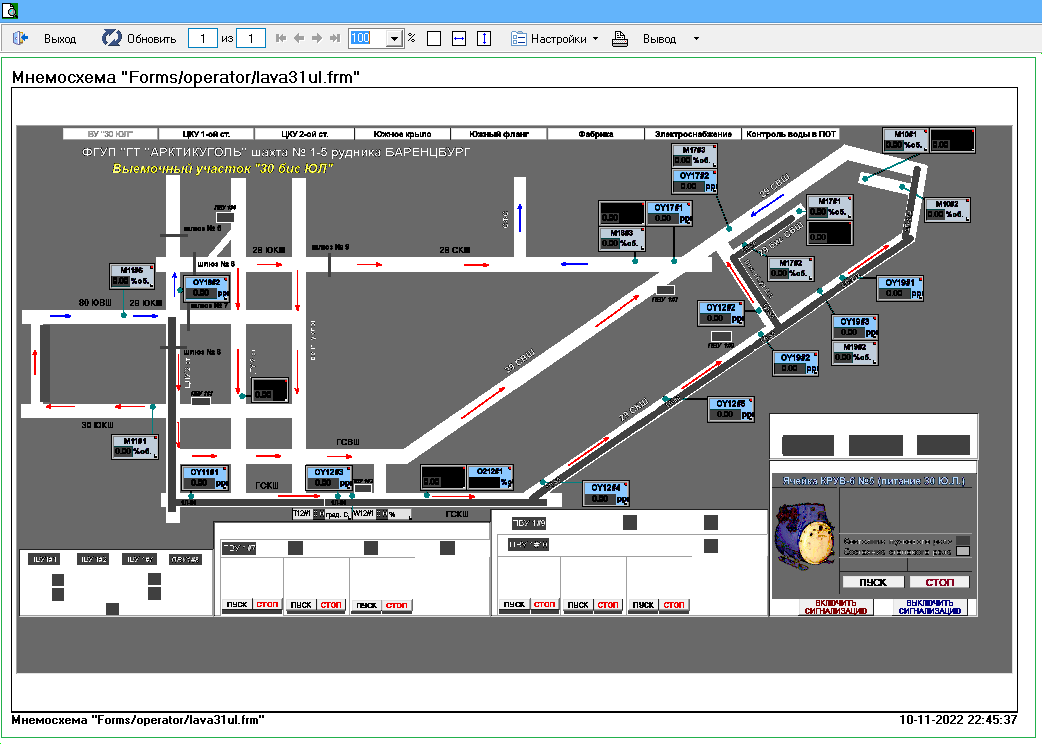1042x744 pixels.
Task: Click the preview window title bar icon
Action: coord(10,10)
